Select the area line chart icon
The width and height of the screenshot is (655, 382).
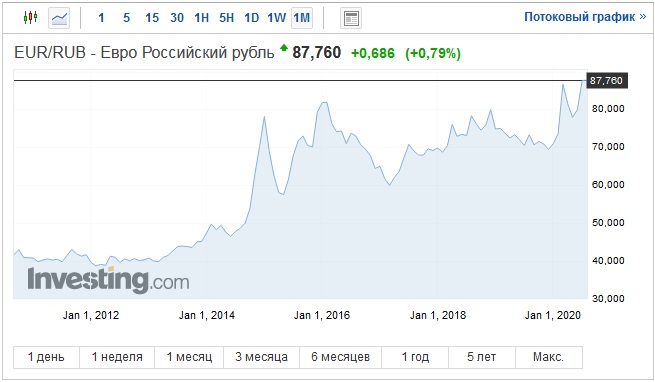point(59,18)
